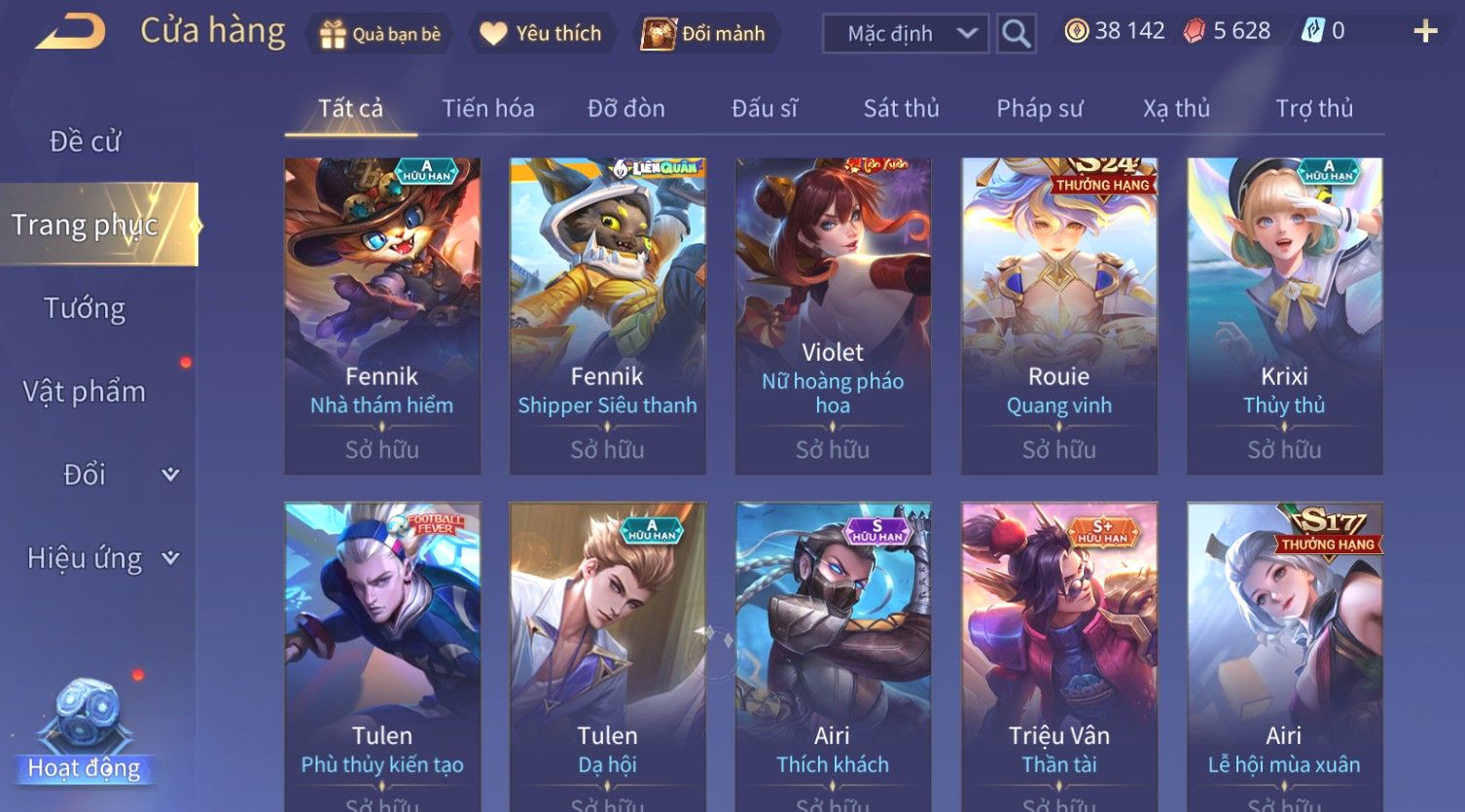Open Quà bạn bè gift icon
Screen dimensions: 1465x812
tap(333, 34)
